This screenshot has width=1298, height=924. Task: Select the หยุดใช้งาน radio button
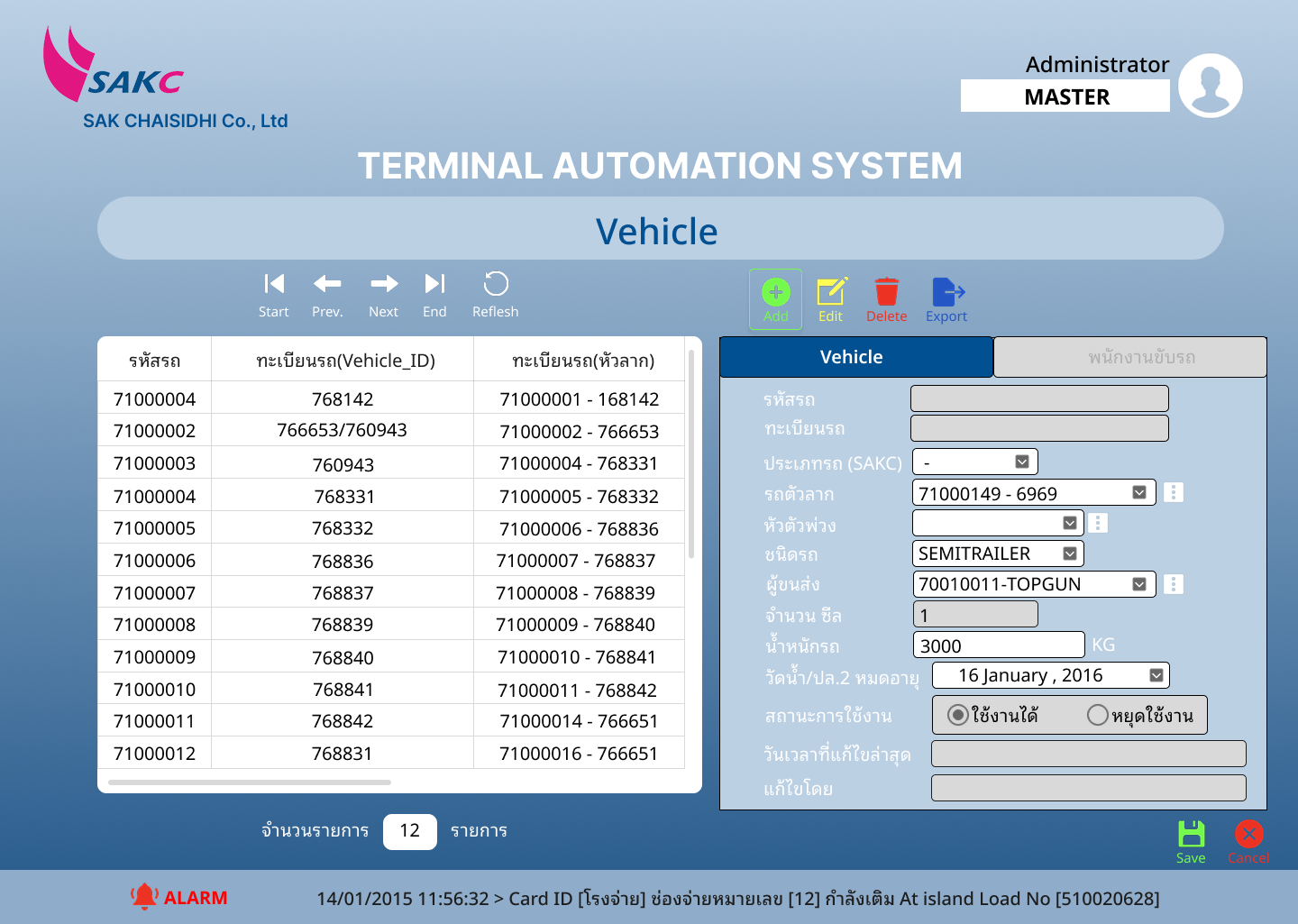pos(1097,715)
